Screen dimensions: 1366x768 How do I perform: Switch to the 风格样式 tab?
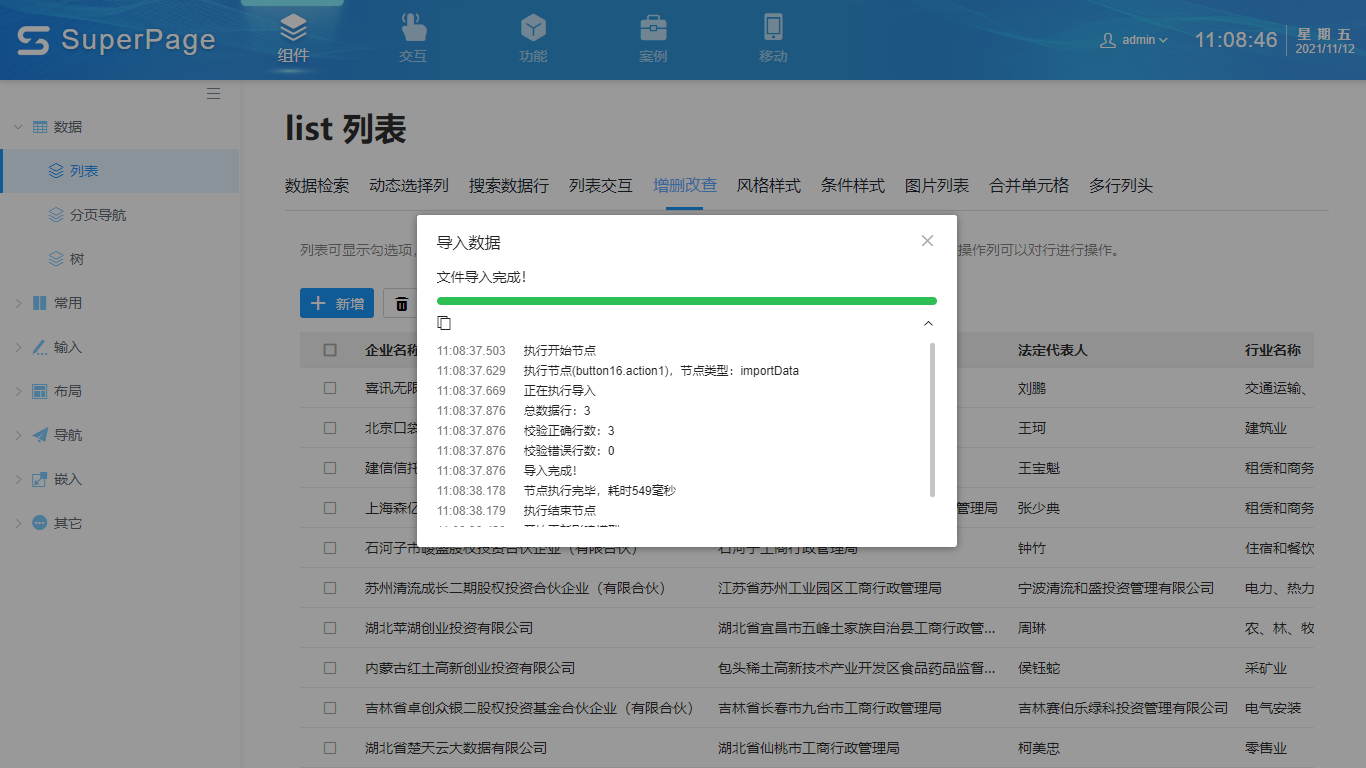click(x=769, y=186)
